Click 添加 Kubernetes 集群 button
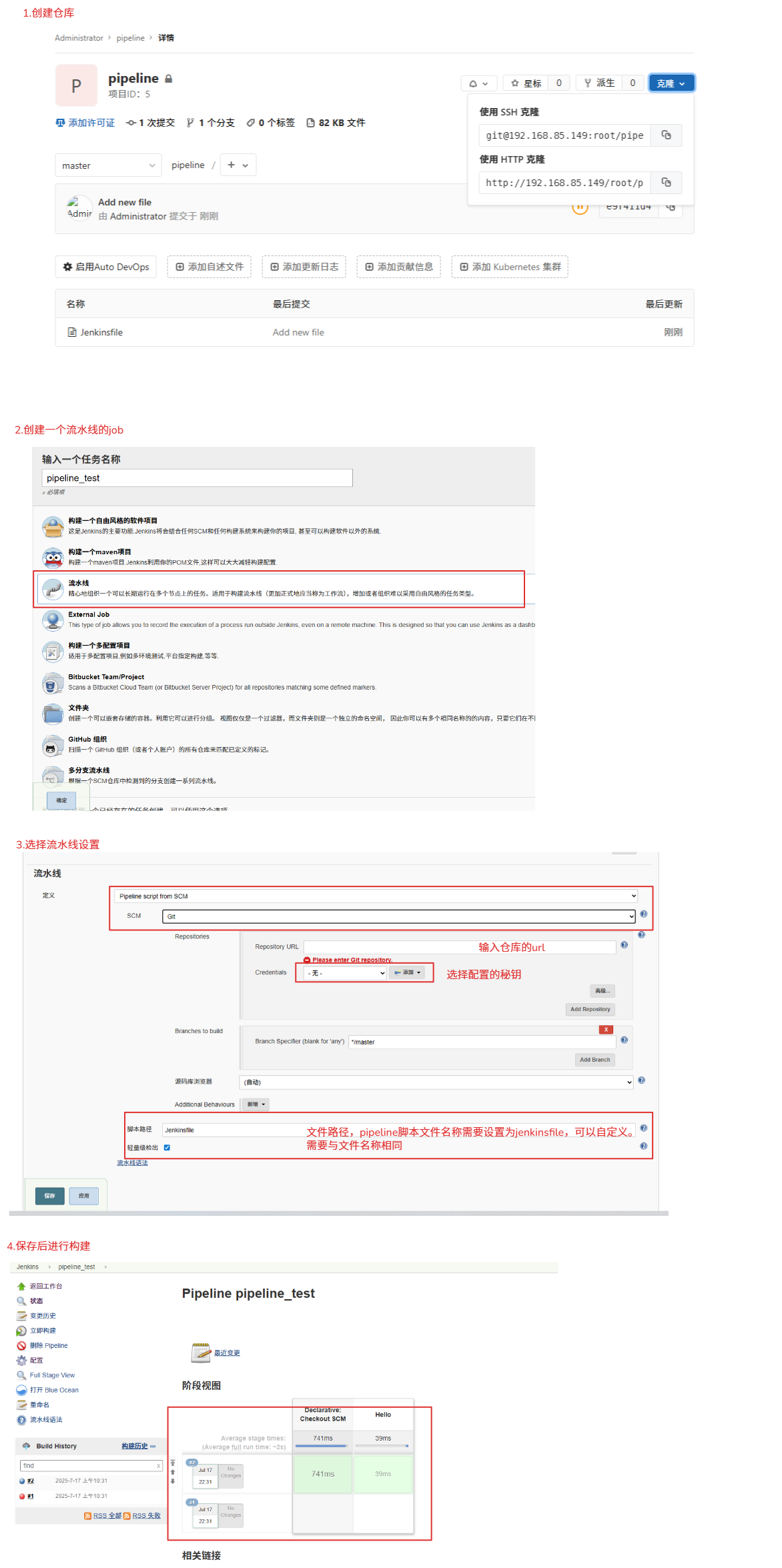The image size is (782, 1568). pos(510,267)
